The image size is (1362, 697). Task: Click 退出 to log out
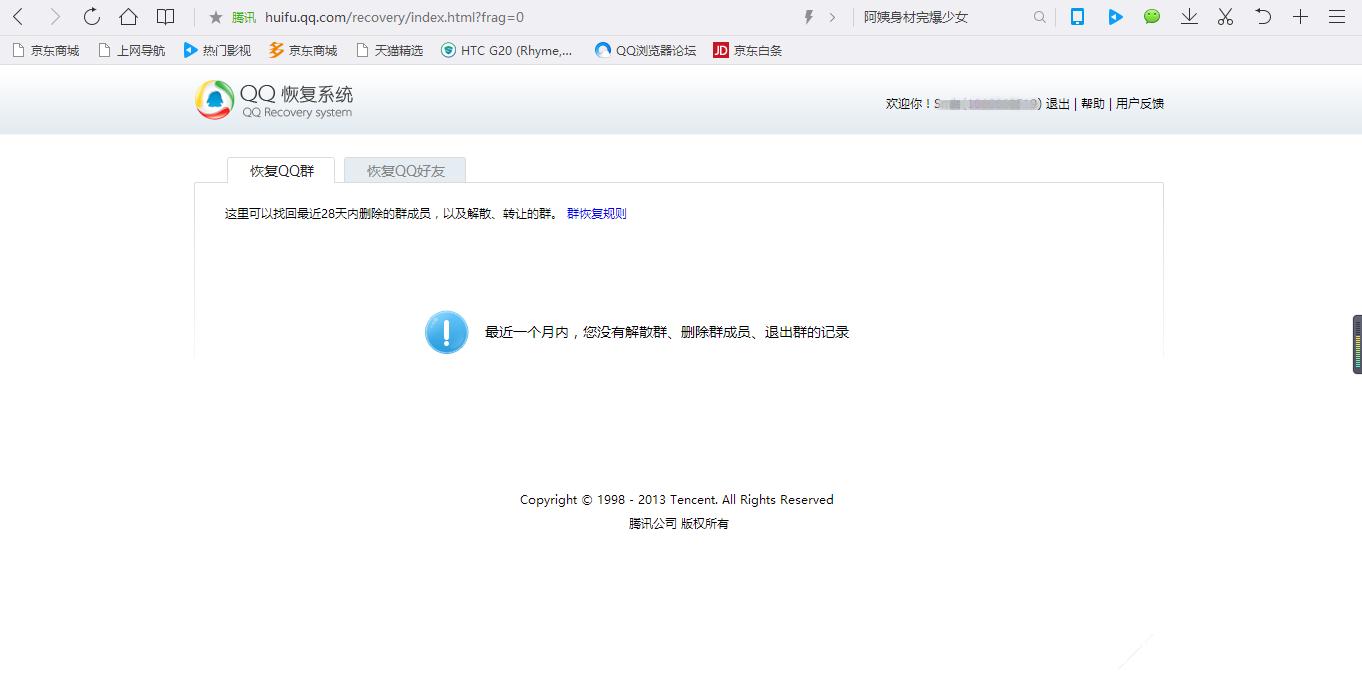pyautogui.click(x=1057, y=103)
